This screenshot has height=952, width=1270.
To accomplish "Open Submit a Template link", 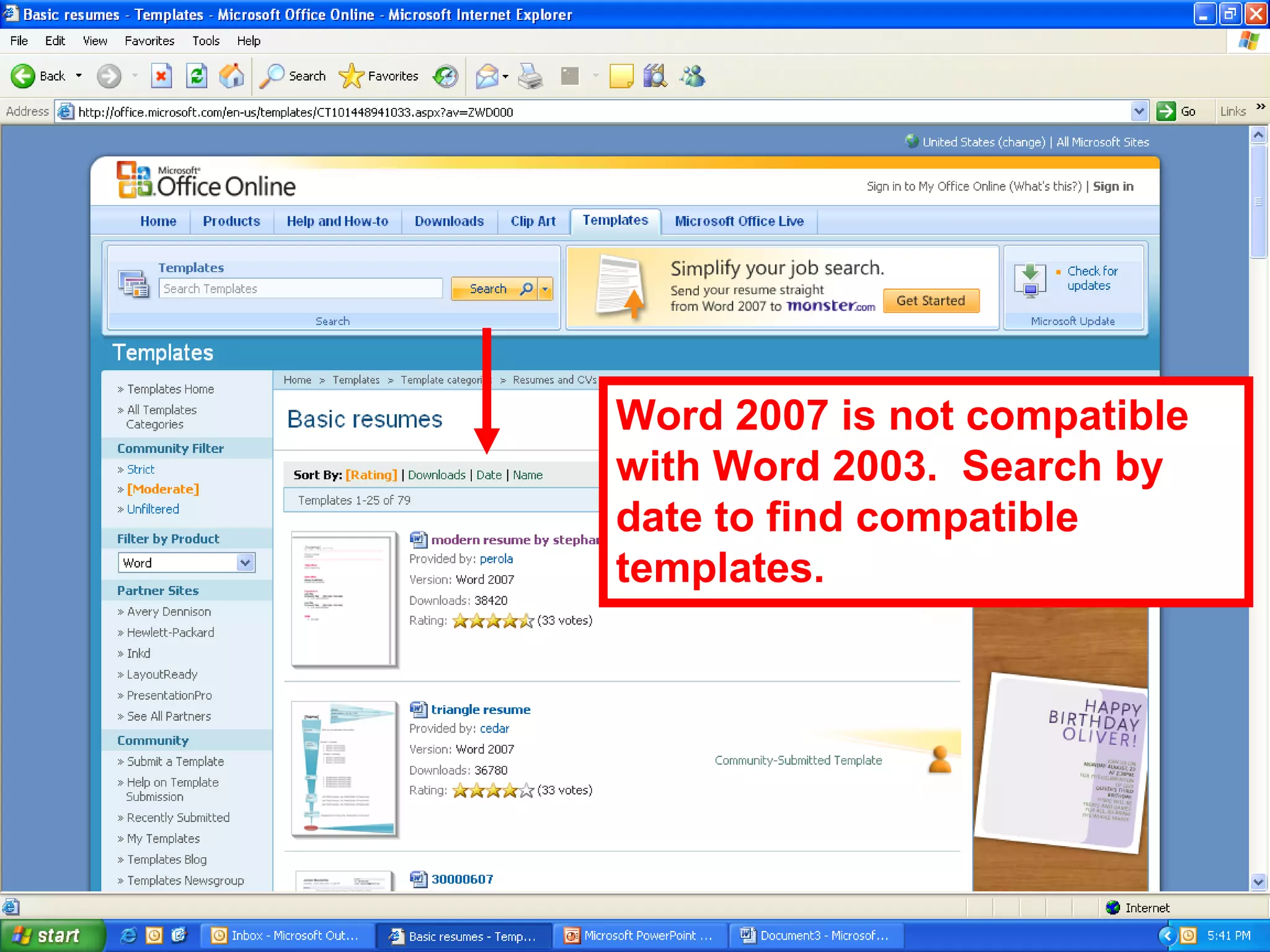I will pyautogui.click(x=175, y=761).
